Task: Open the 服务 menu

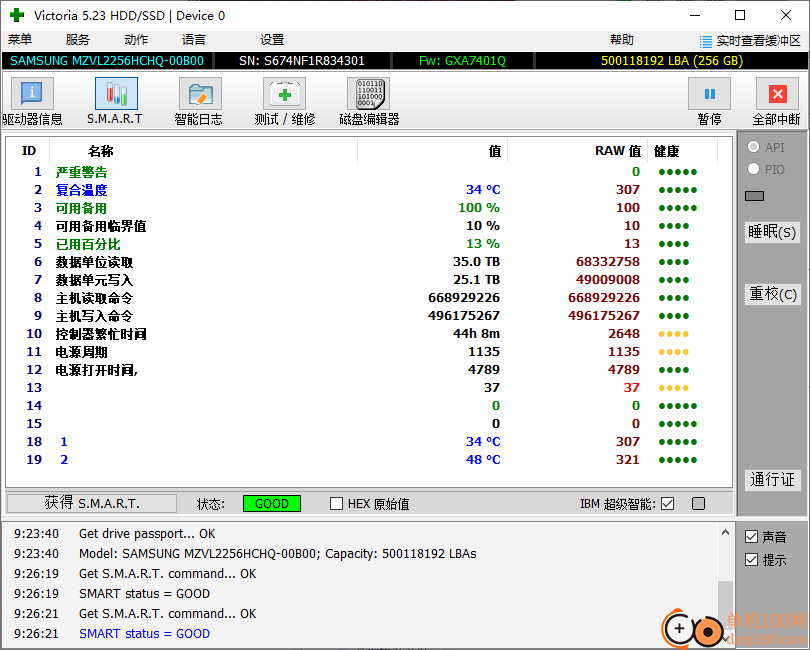Action: [x=77, y=40]
